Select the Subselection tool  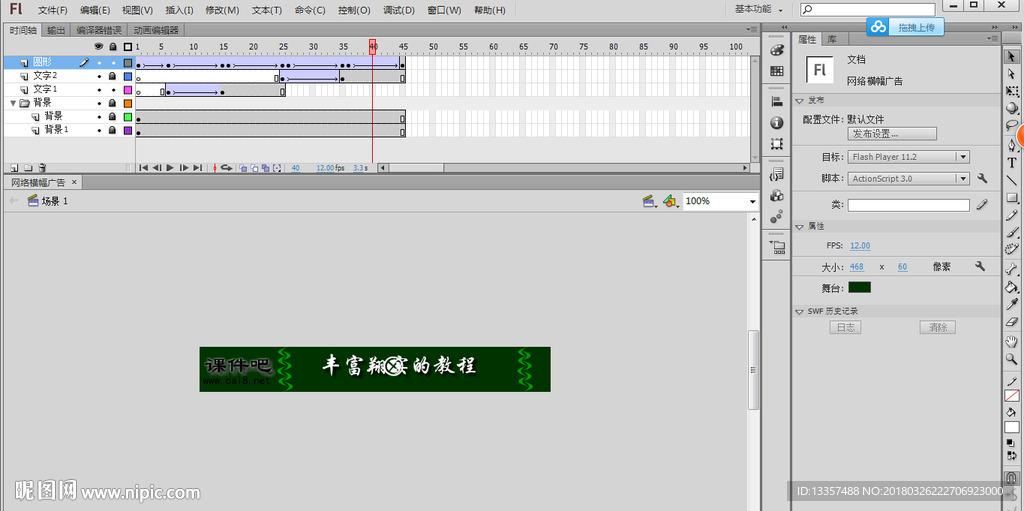(1011, 74)
